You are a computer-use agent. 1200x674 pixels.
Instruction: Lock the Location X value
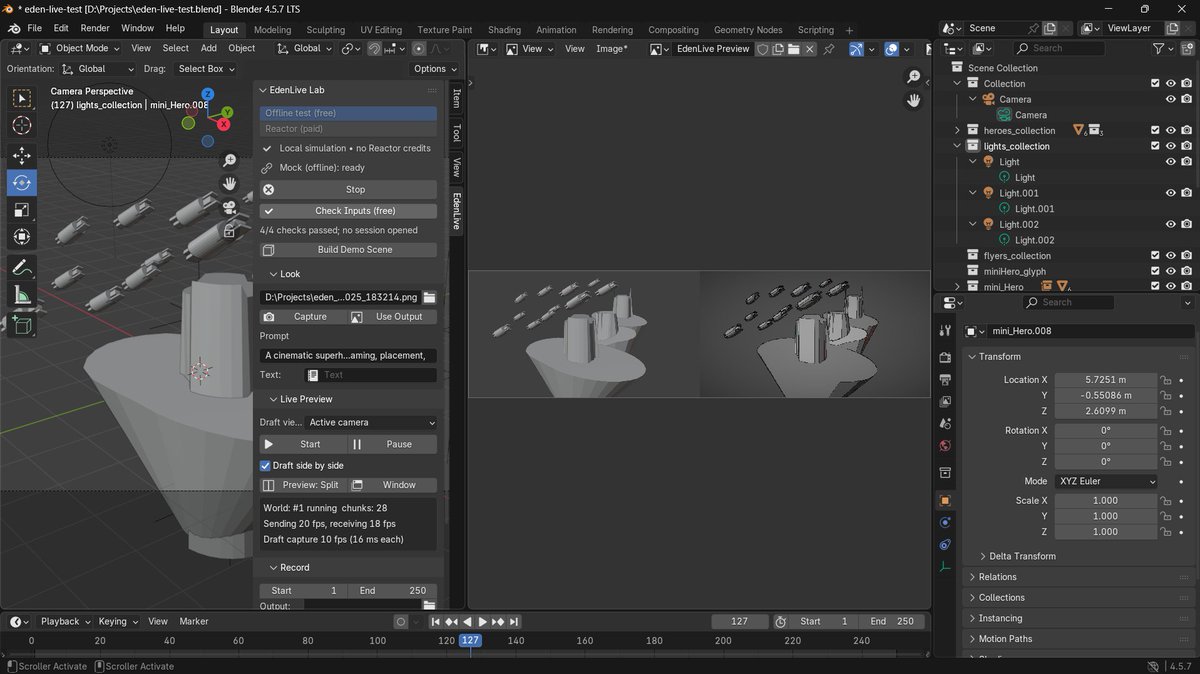click(1166, 380)
